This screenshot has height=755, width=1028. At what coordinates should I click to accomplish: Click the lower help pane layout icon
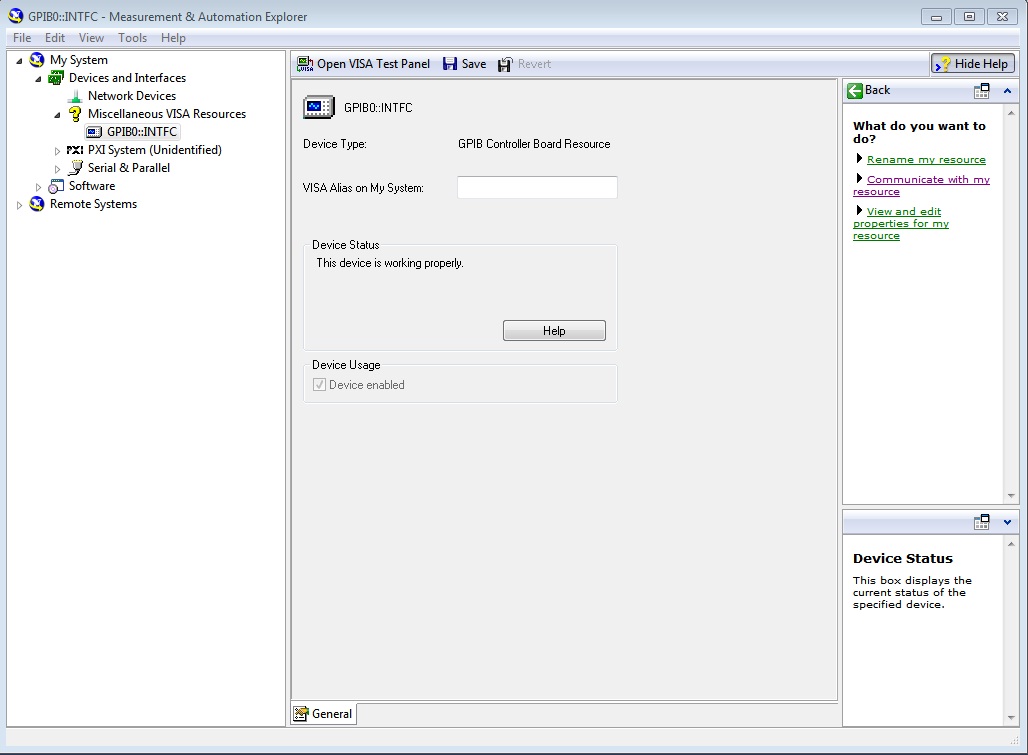click(x=981, y=522)
